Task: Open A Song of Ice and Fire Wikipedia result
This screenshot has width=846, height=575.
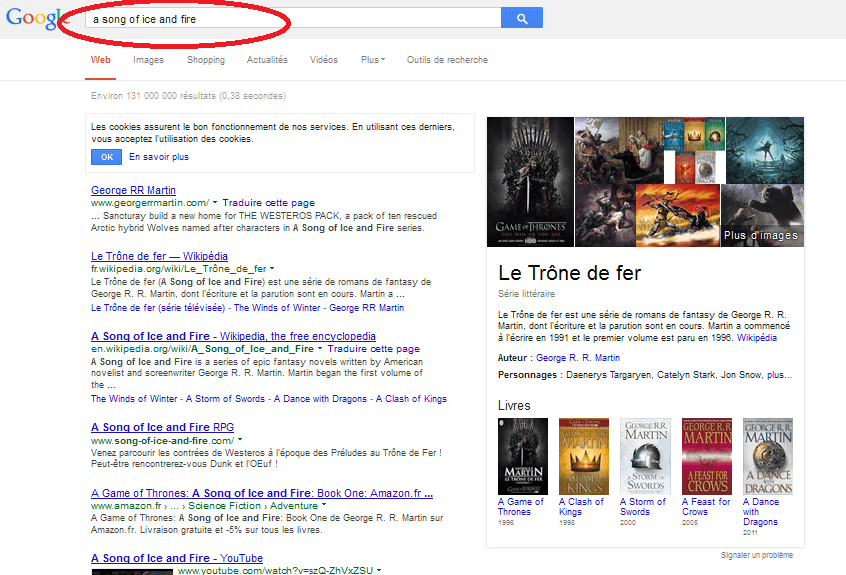Action: (233, 336)
